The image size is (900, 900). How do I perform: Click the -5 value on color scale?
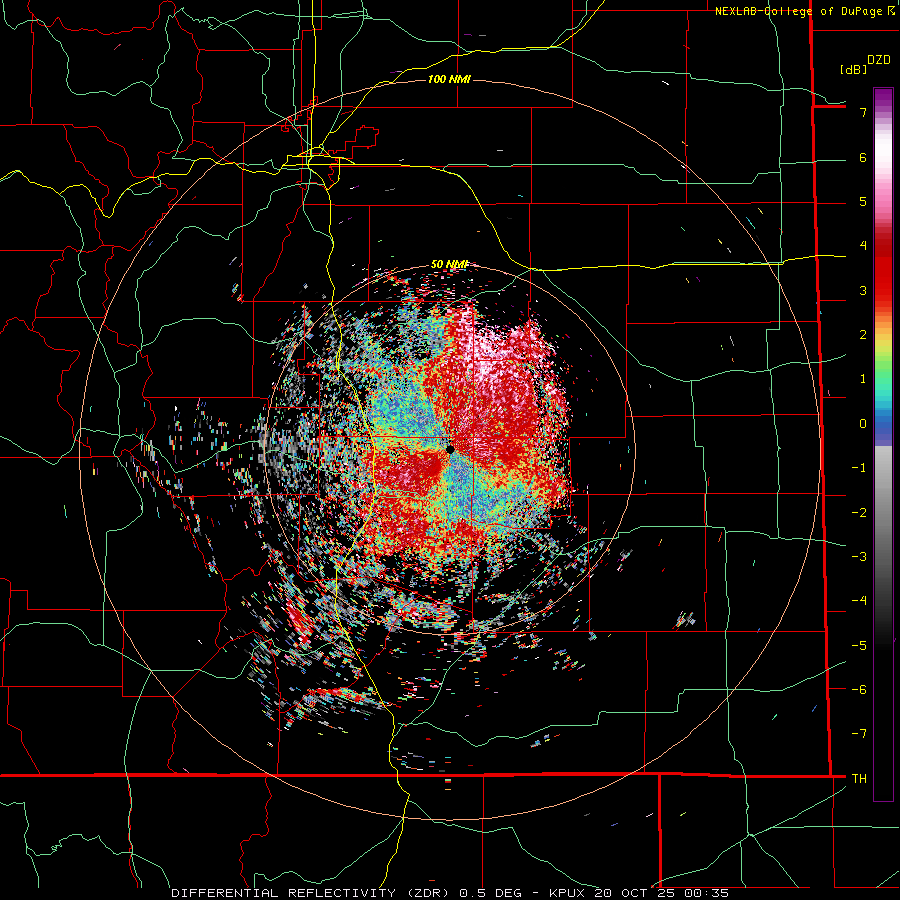859,646
